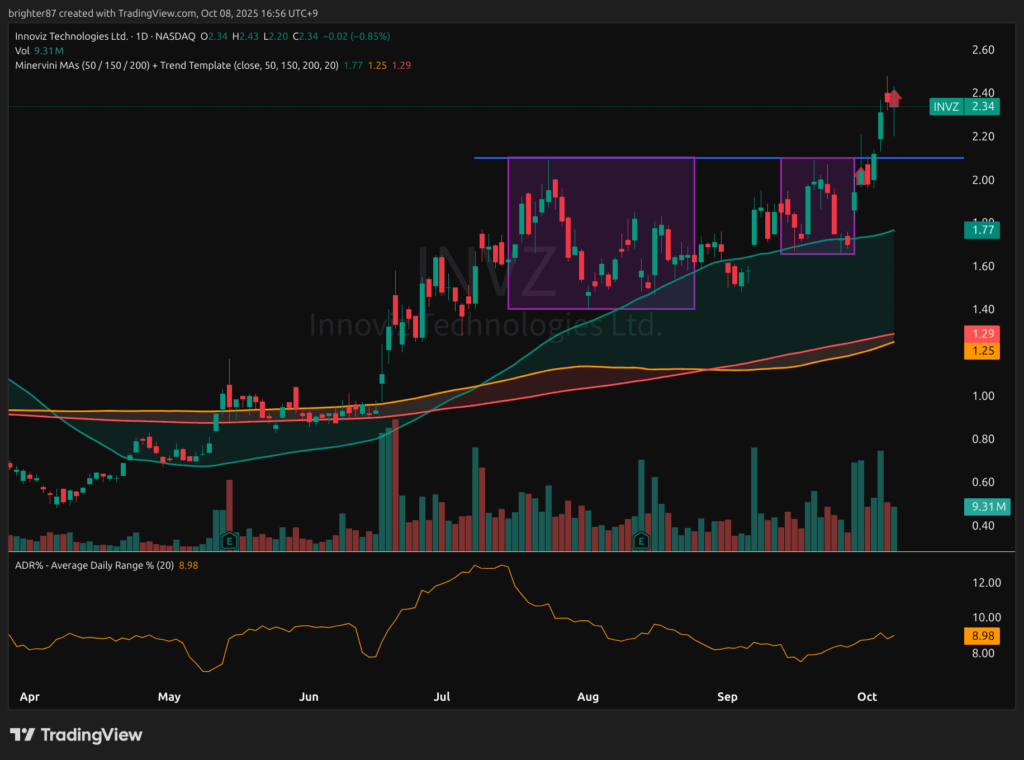The width and height of the screenshot is (1024, 760).
Task: Click the 9.31M volume value tag
Action: [984, 507]
